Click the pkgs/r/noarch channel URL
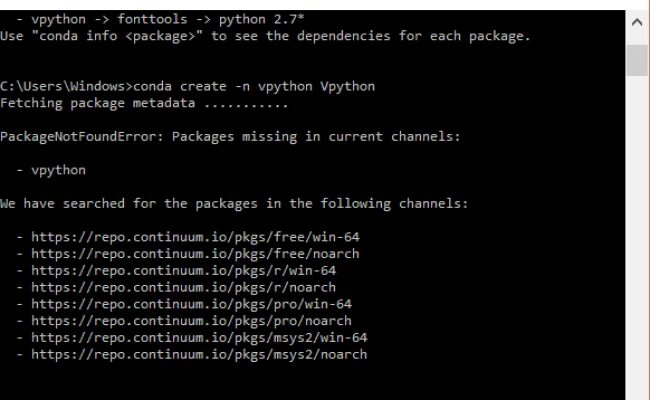Viewport: 650px width, 400px height. click(x=184, y=287)
